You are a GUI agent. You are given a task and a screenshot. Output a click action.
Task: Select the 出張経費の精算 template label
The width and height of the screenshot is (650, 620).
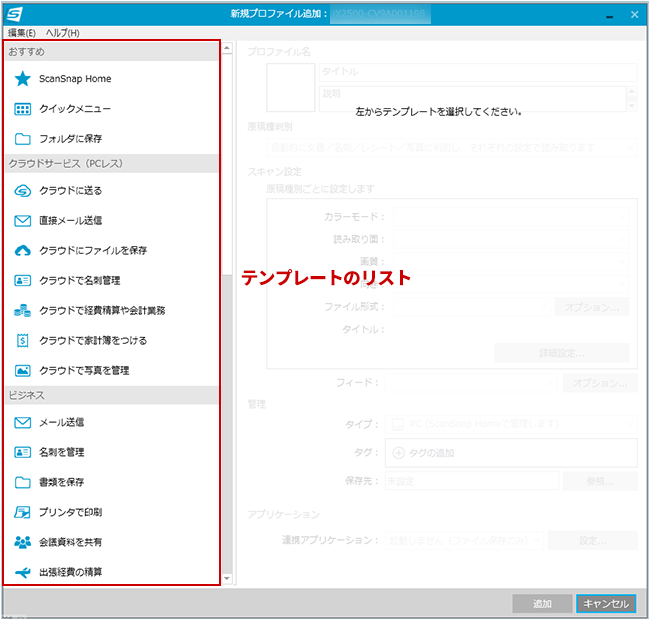70,572
